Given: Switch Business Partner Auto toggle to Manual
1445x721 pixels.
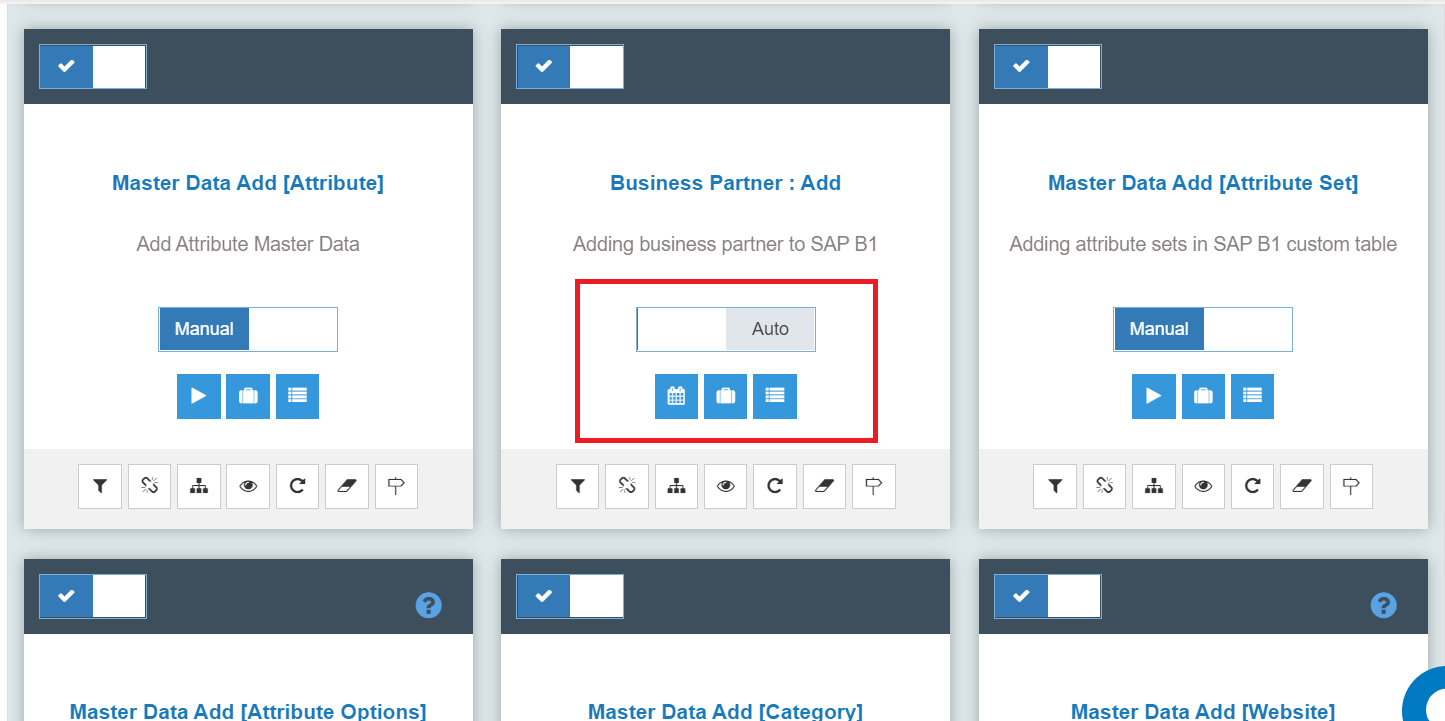Looking at the screenshot, I should (x=726, y=329).
